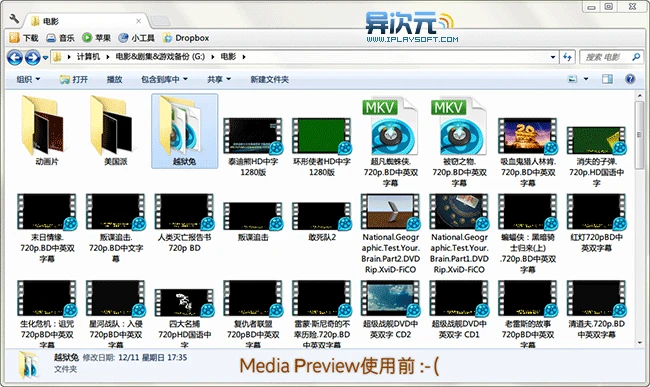This screenshot has width=650, height=387.
Task: Select the 人类灭亡报告书 720p BD video
Action: (x=184, y=224)
